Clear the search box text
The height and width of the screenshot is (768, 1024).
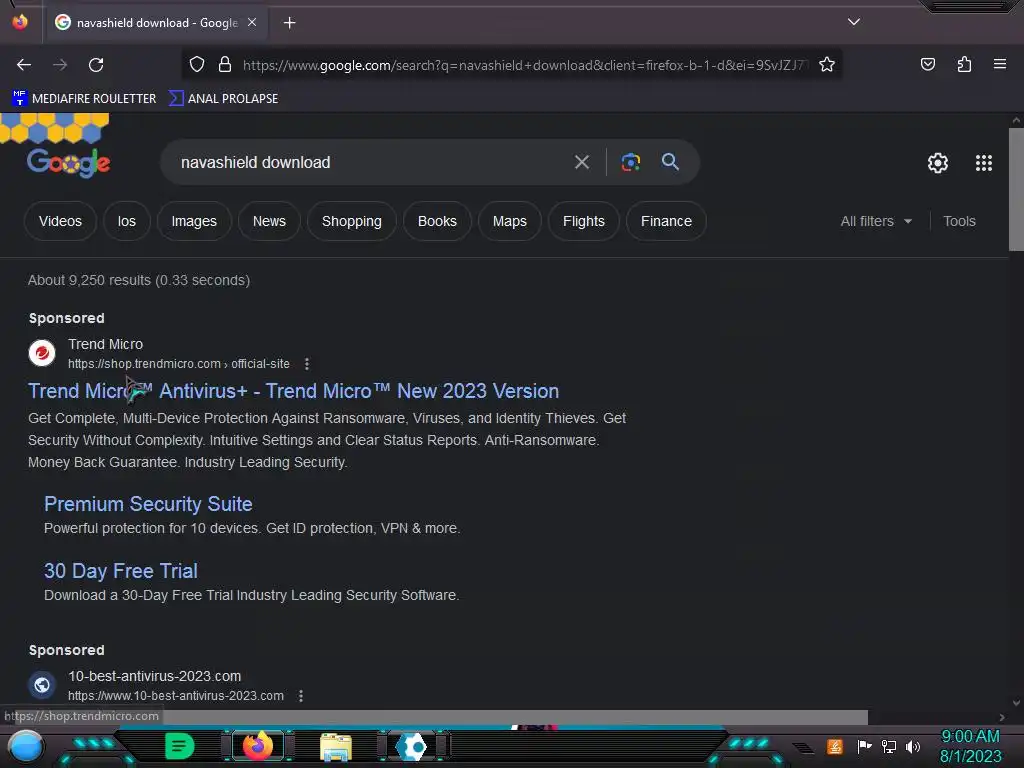(581, 162)
